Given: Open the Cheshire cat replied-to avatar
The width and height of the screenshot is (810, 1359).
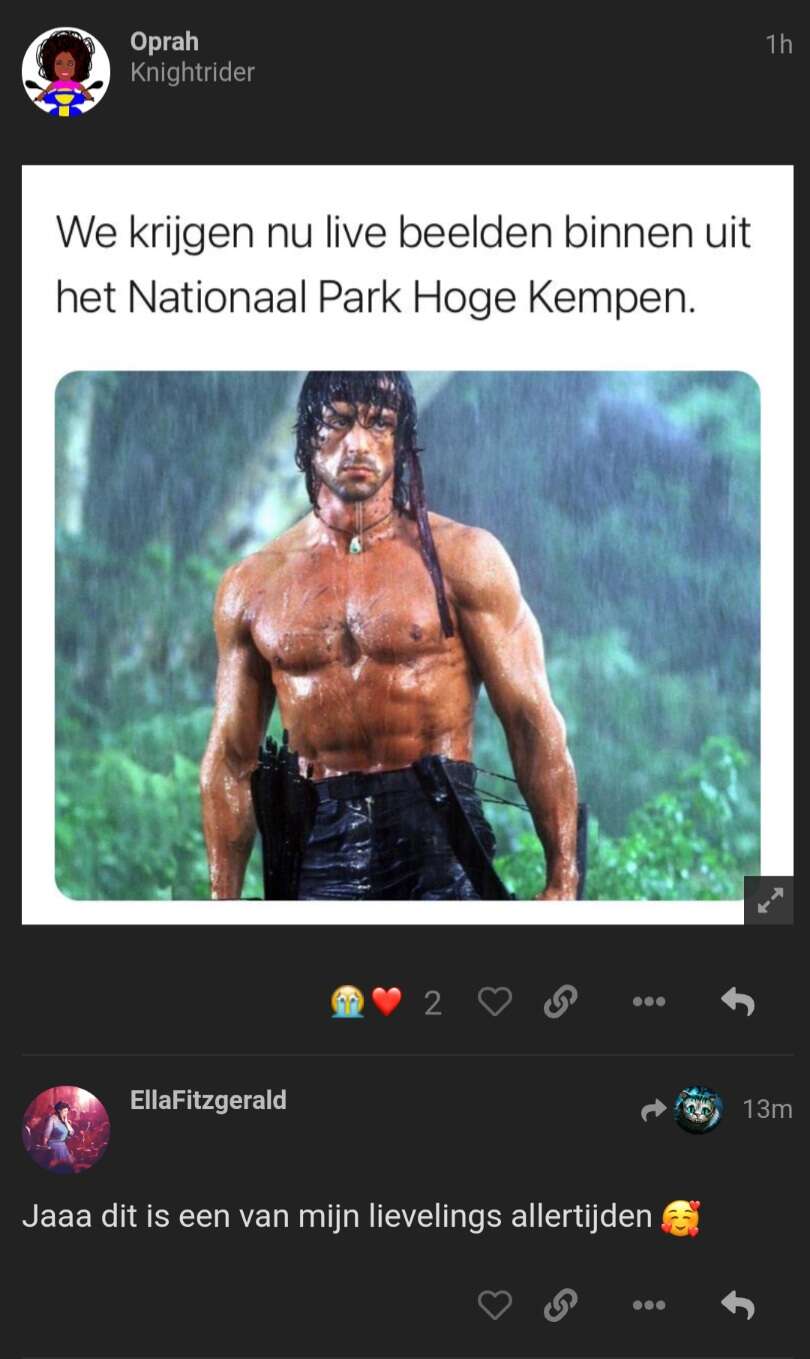Looking at the screenshot, I should click(x=698, y=1110).
